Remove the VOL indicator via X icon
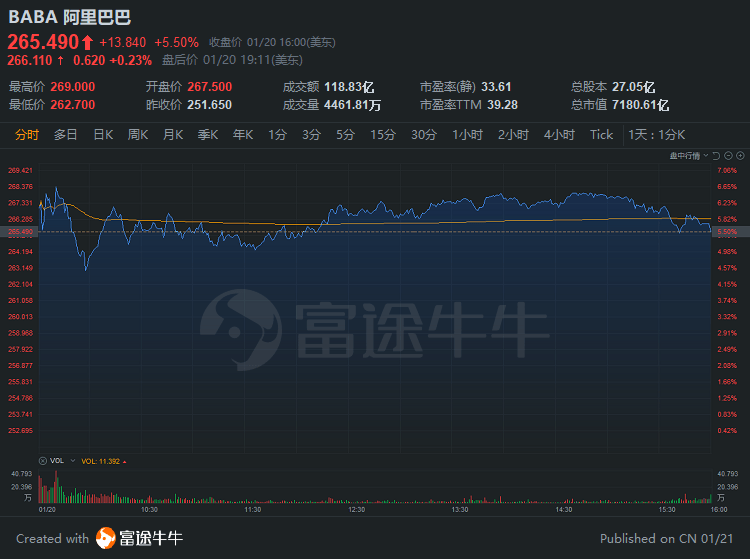Image resolution: width=750 pixels, height=559 pixels. coord(43,461)
